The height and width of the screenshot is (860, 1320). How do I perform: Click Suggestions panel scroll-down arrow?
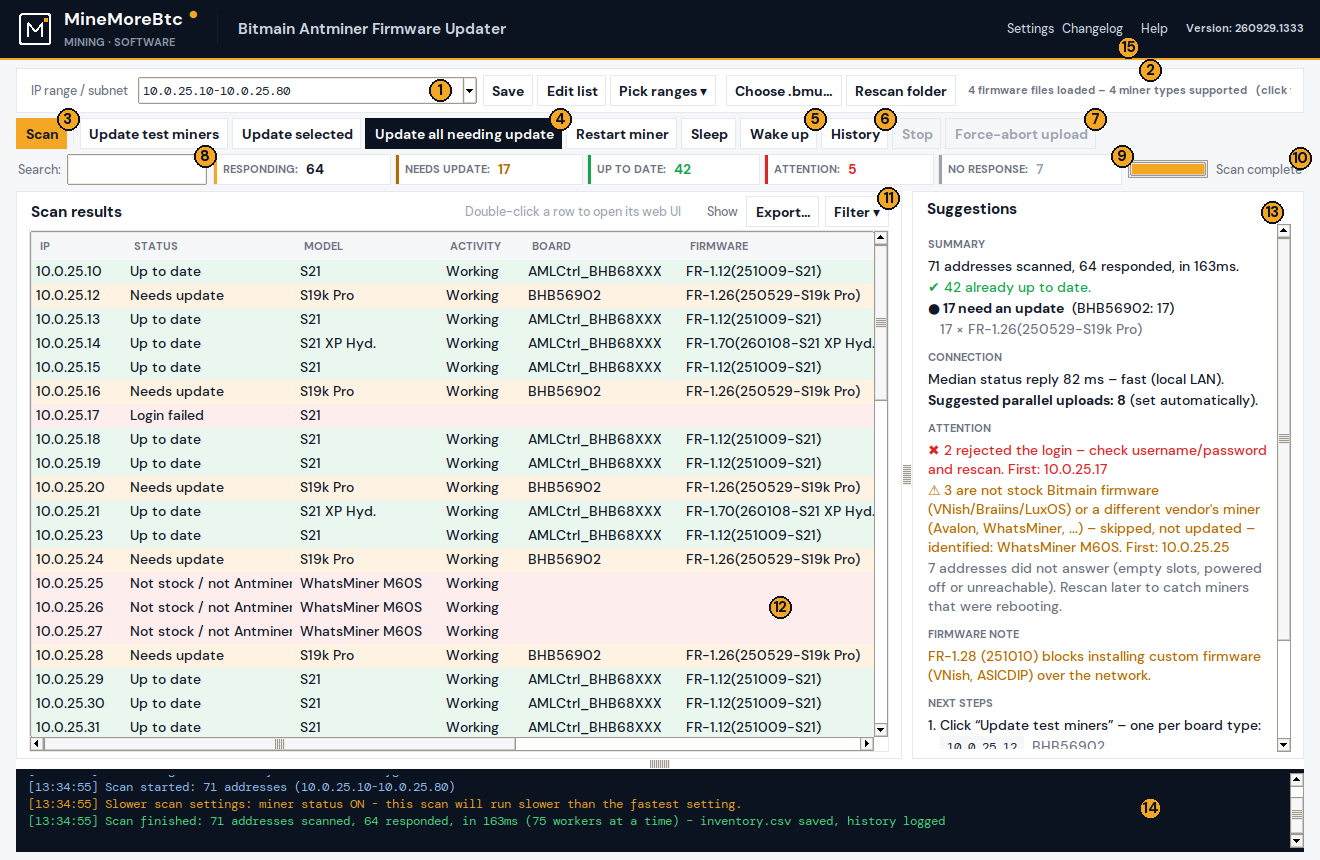click(1284, 745)
